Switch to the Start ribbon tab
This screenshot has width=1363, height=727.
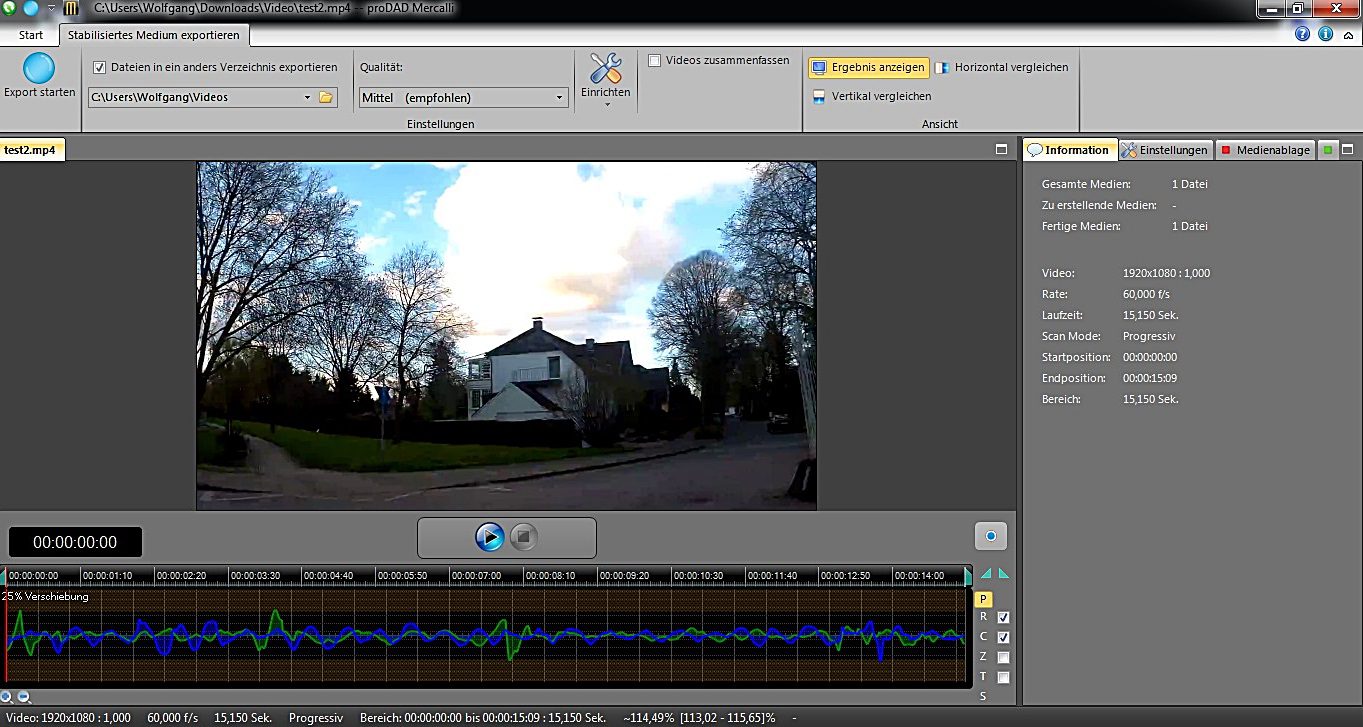coord(31,35)
